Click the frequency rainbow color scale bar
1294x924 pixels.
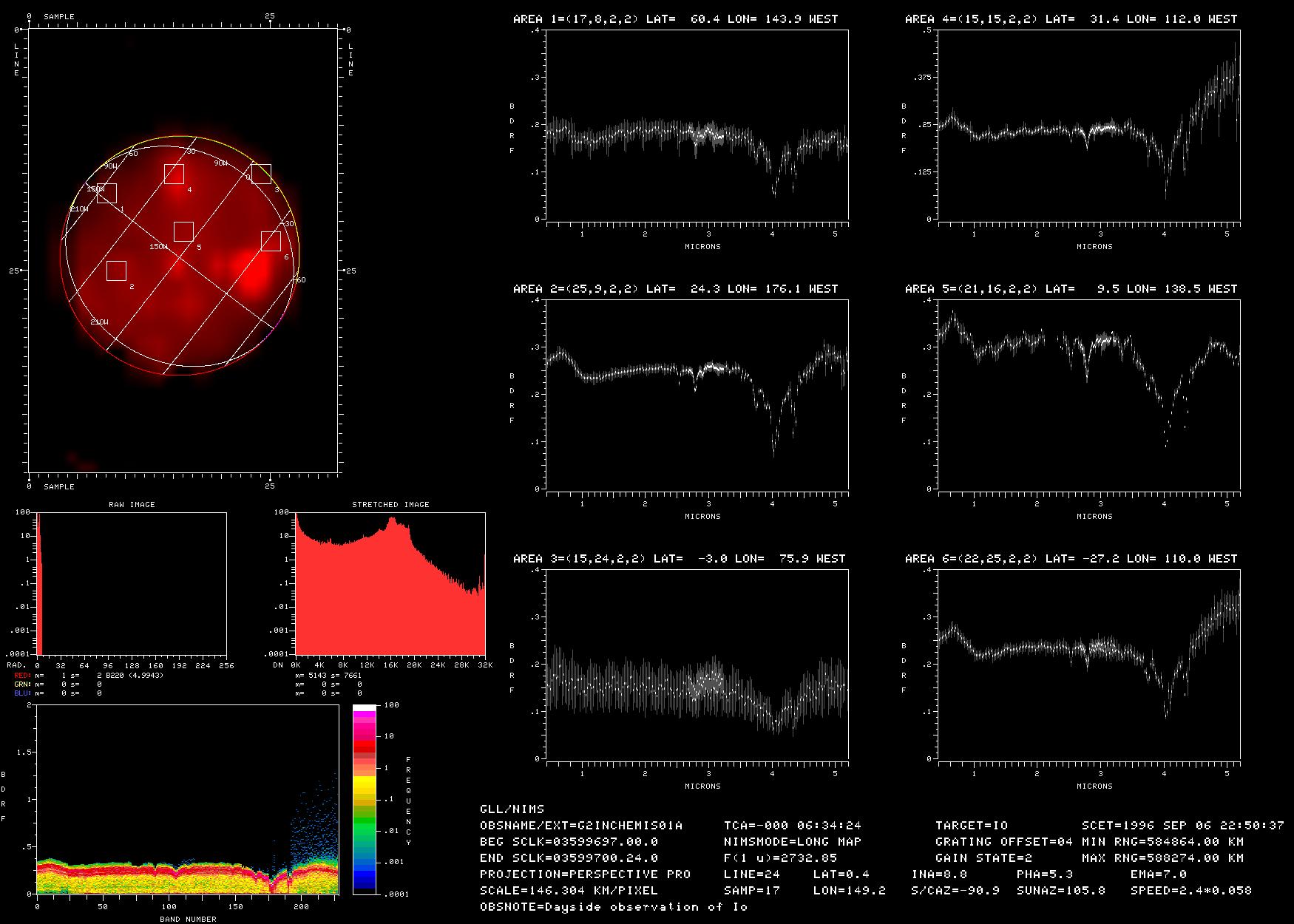click(x=365, y=799)
